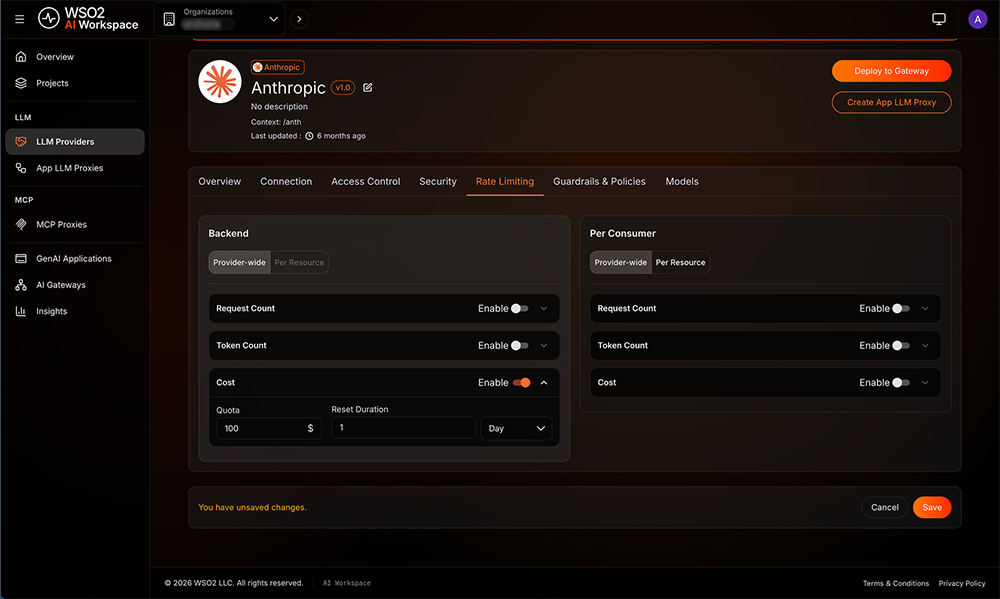Expand Backend Token Count section
The image size is (1000, 599).
coord(544,346)
